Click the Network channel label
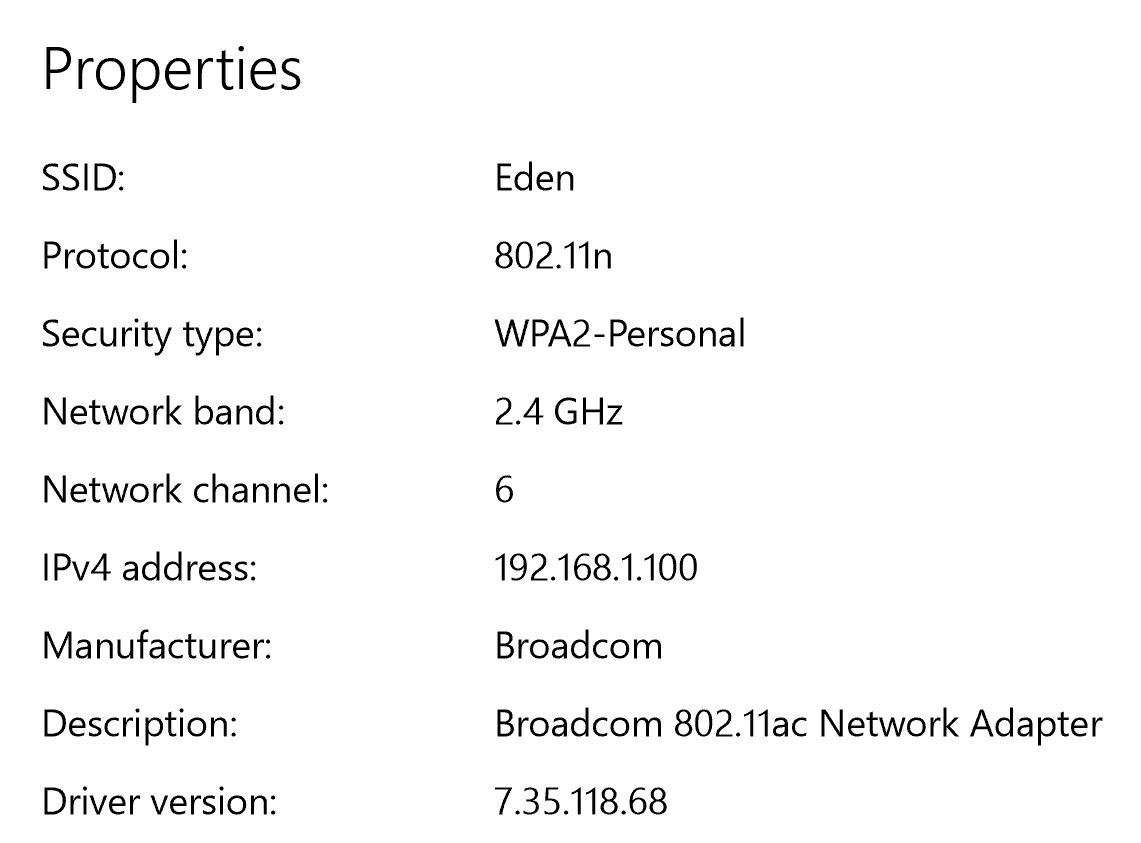Viewport: 1141px width, 843px height. pos(185,490)
